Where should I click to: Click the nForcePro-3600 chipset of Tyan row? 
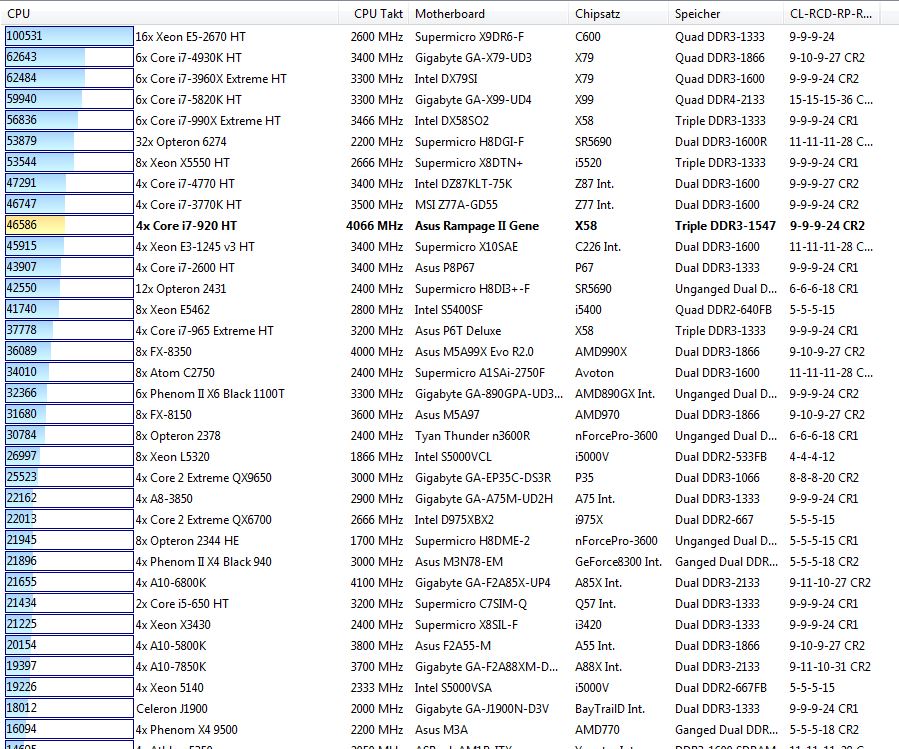coord(616,436)
